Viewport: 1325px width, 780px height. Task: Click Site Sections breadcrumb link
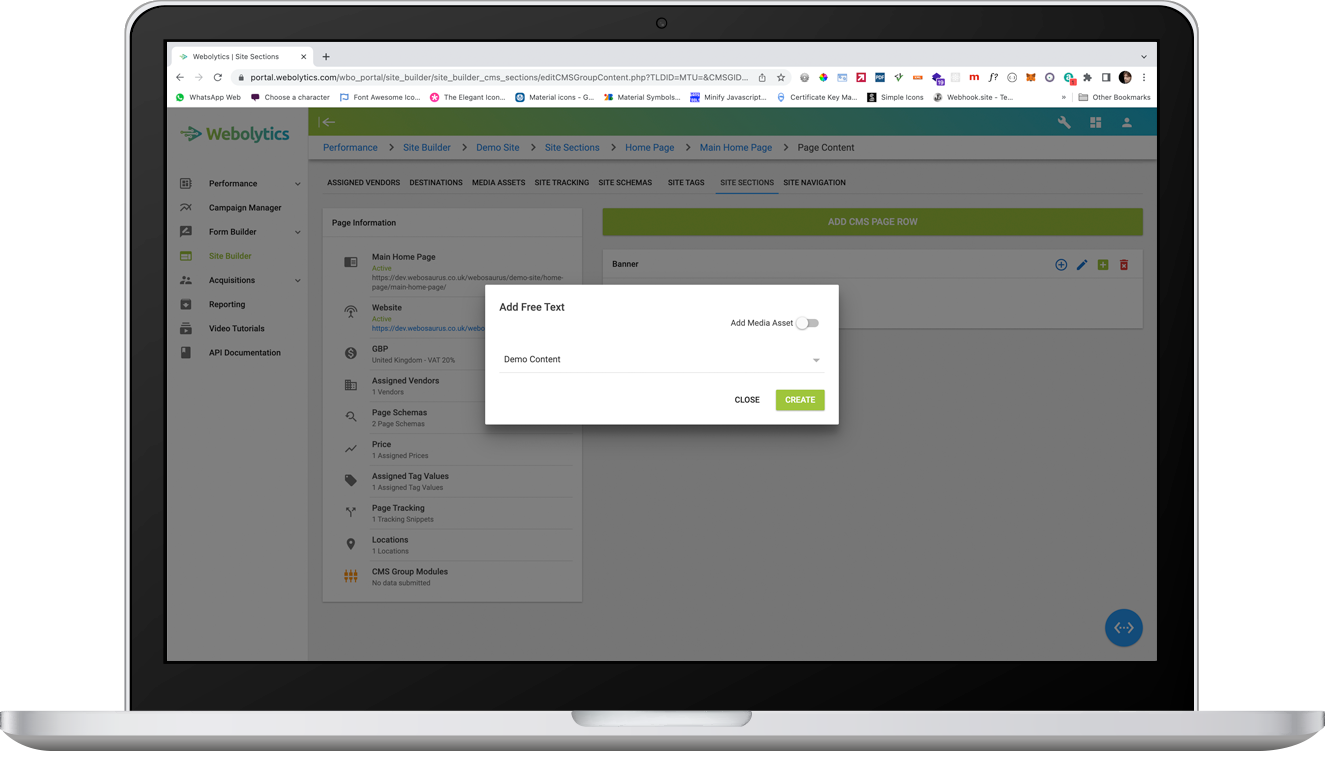click(x=572, y=148)
